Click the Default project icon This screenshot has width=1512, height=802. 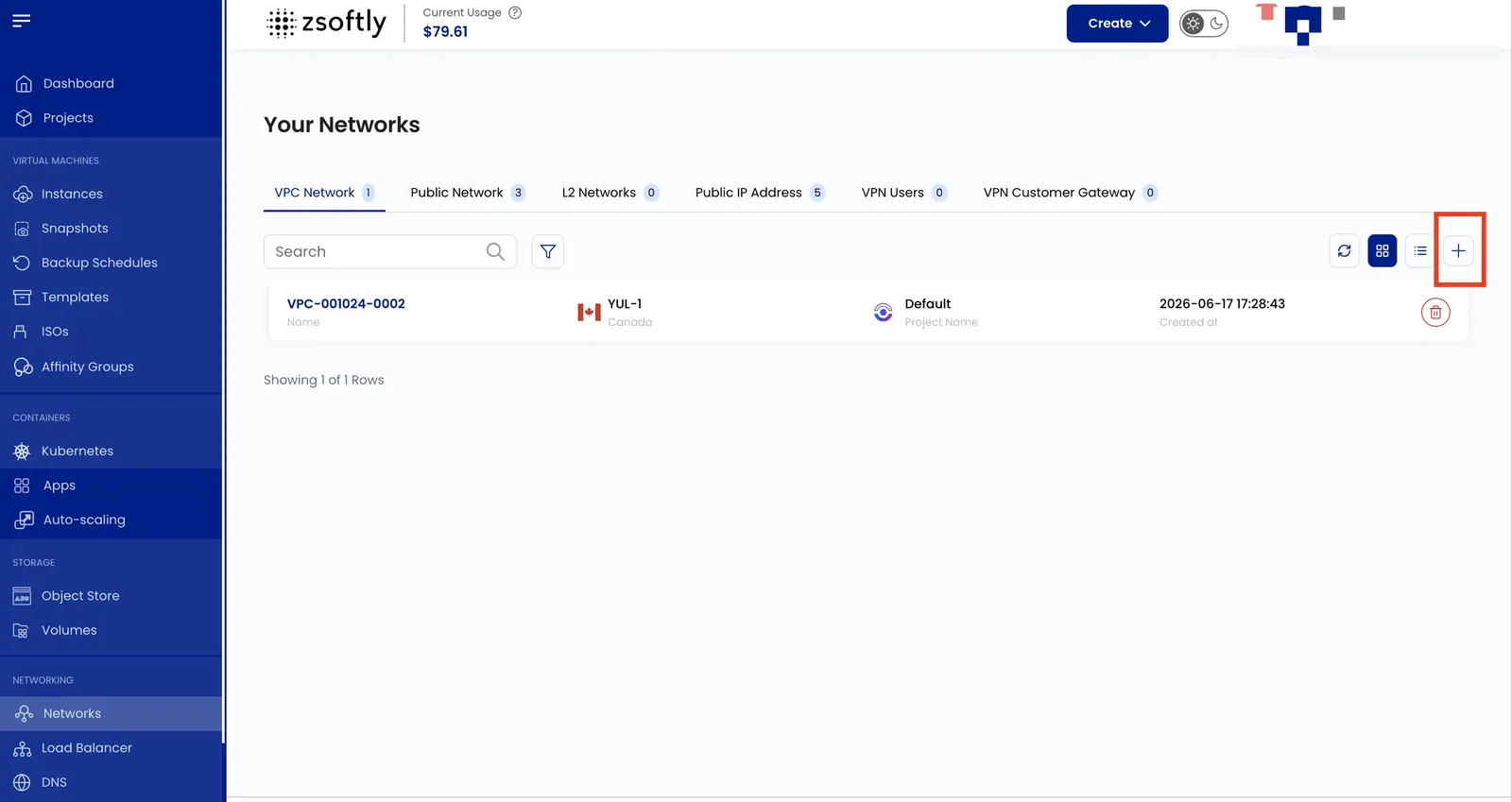point(883,312)
